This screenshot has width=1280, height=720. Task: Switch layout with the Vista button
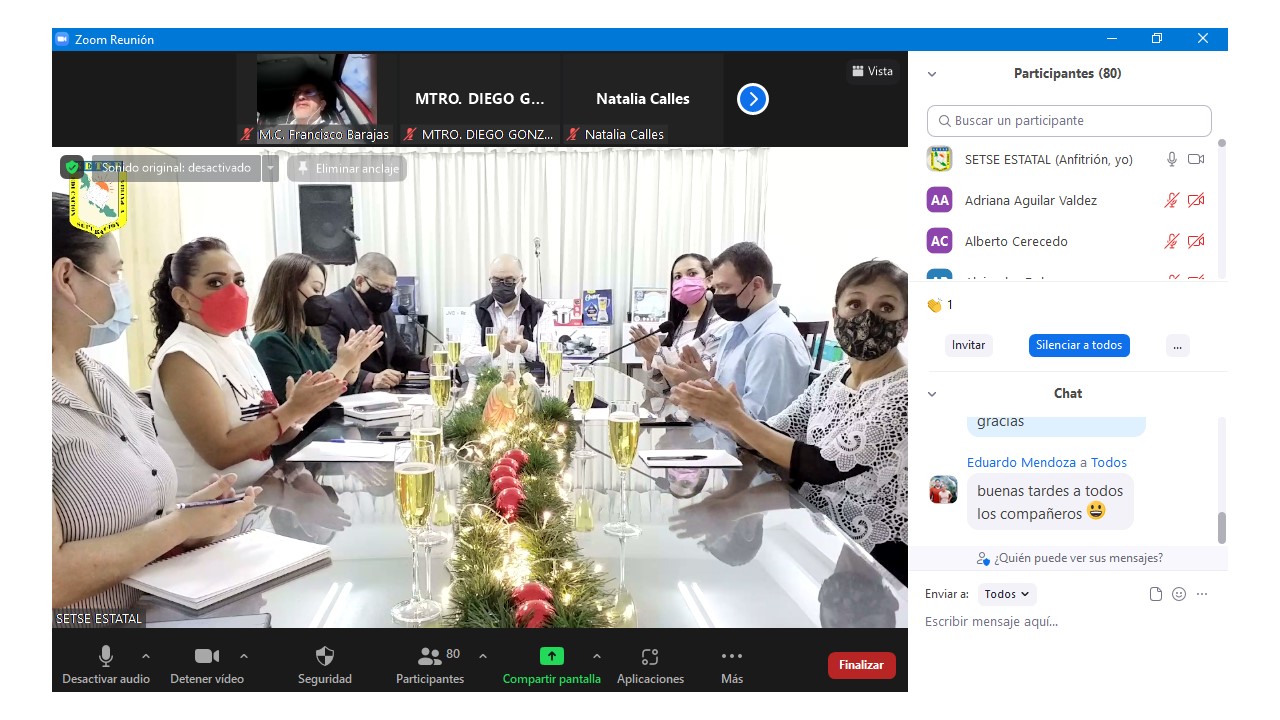tap(872, 71)
